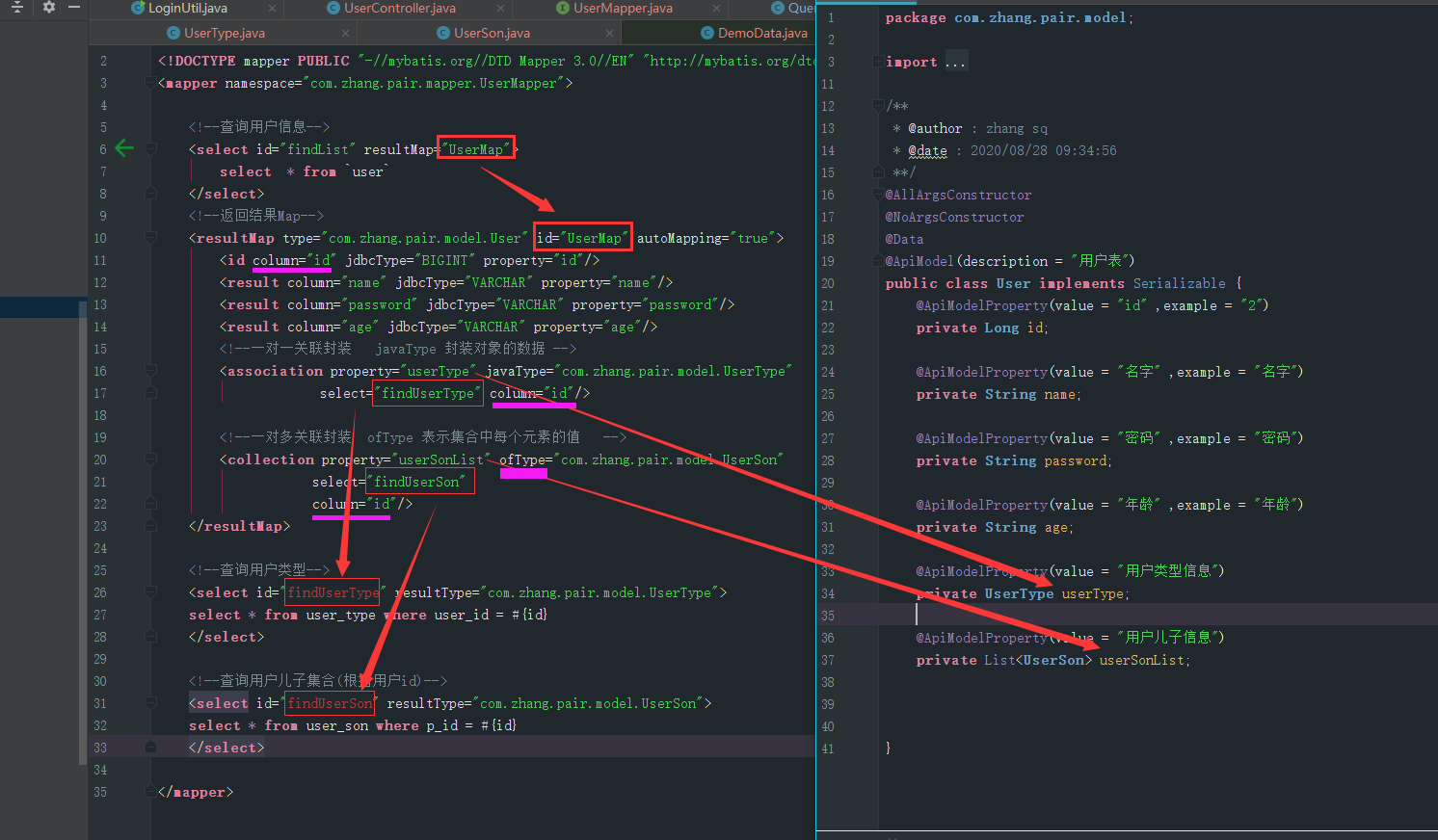Click the autoMapping true value

[x=753, y=238]
